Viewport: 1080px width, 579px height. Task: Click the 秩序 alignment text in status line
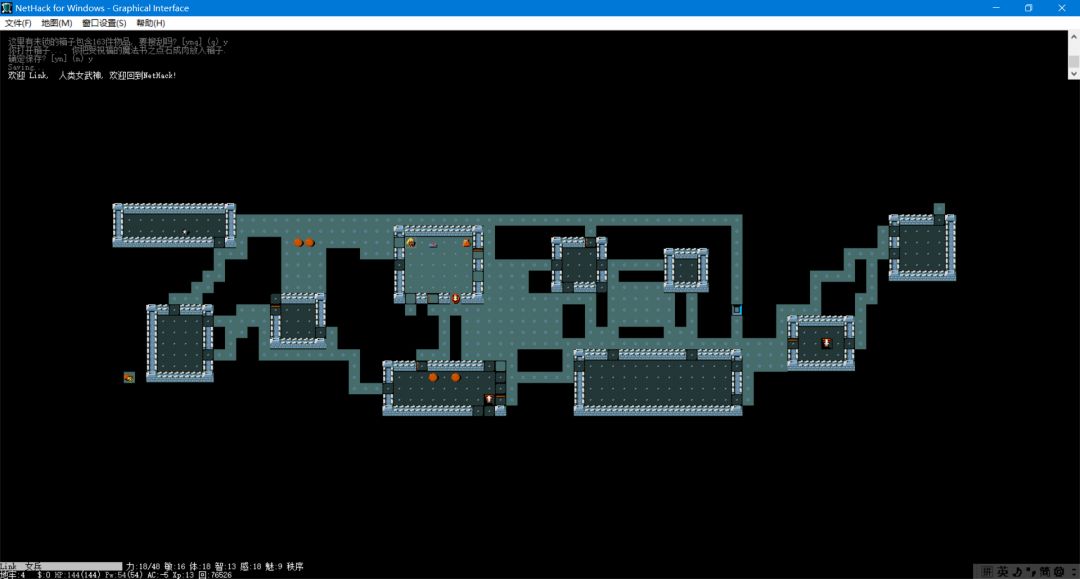[295, 566]
